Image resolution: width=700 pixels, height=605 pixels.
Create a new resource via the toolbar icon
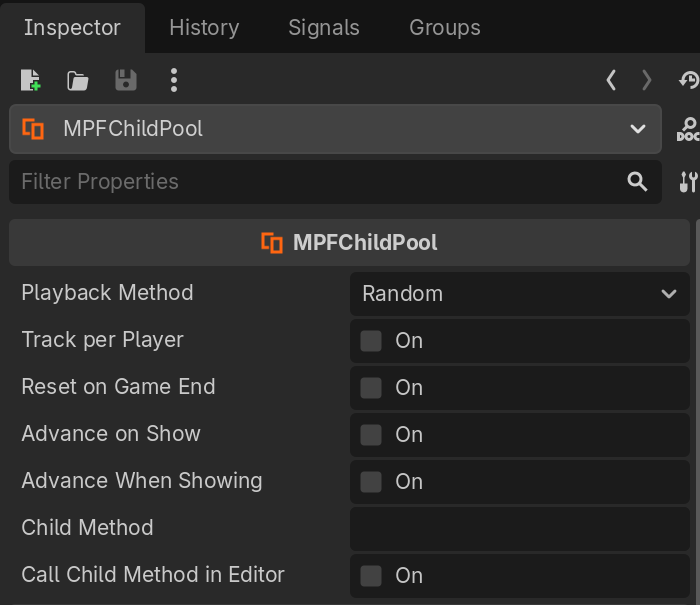pos(31,81)
